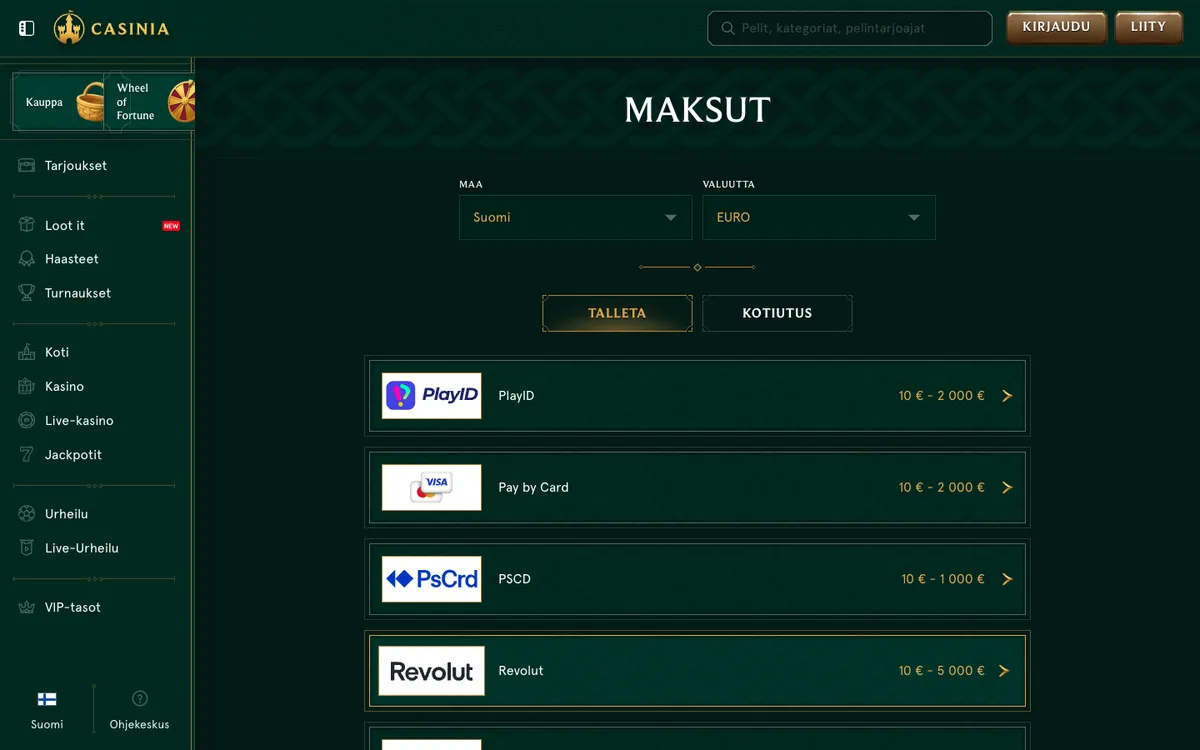Click the Kasino label in the sidebar
Image resolution: width=1200 pixels, height=750 pixels.
point(64,386)
